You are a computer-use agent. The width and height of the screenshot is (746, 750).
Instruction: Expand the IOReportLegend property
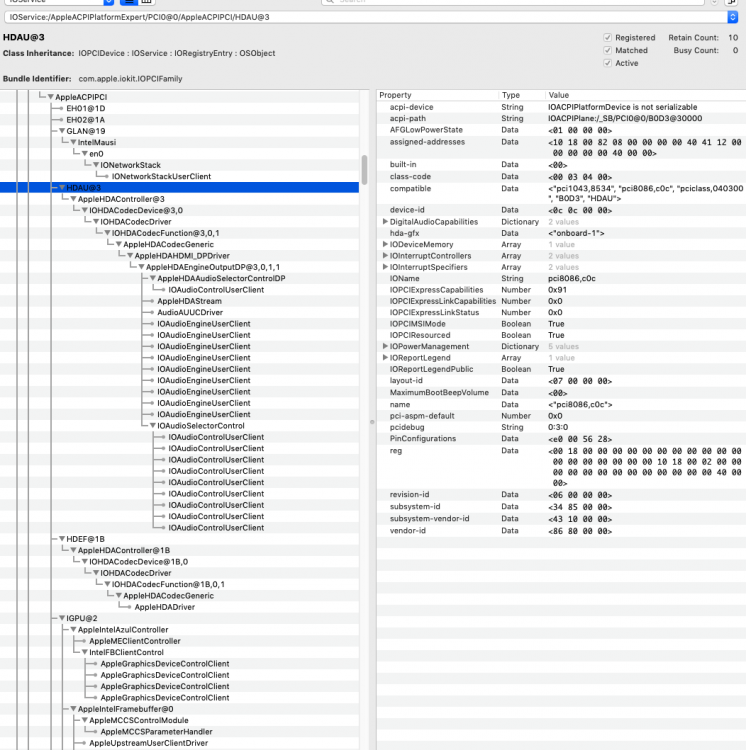click(x=385, y=358)
